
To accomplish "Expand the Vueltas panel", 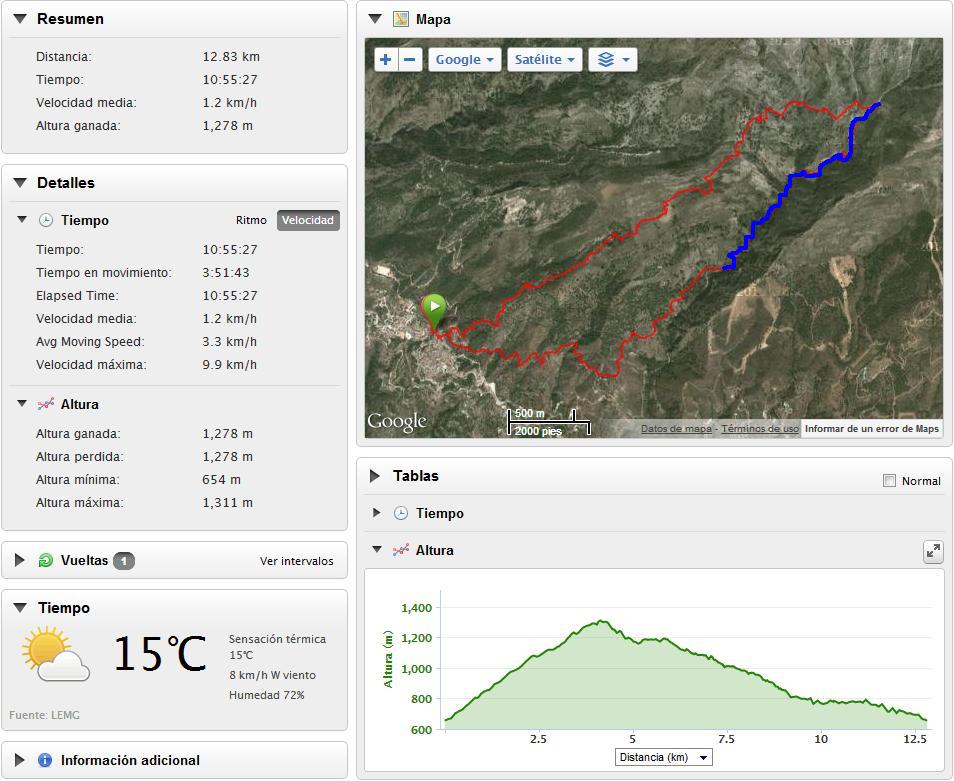I will tap(19, 560).
